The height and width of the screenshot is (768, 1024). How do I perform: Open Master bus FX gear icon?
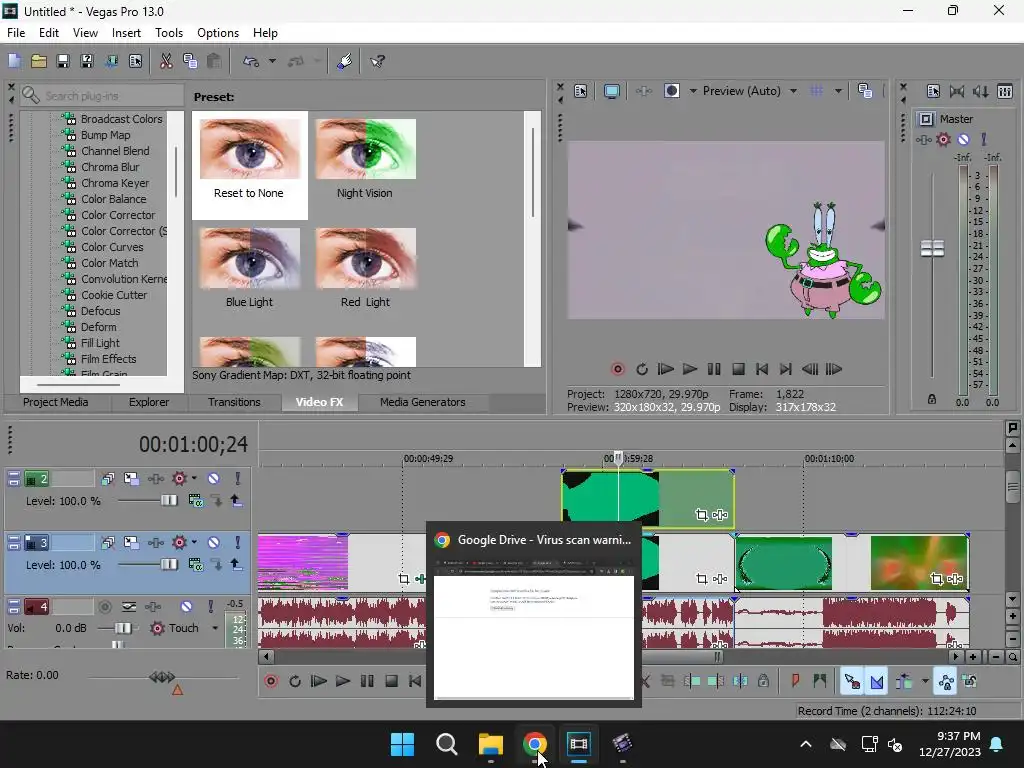point(943,139)
